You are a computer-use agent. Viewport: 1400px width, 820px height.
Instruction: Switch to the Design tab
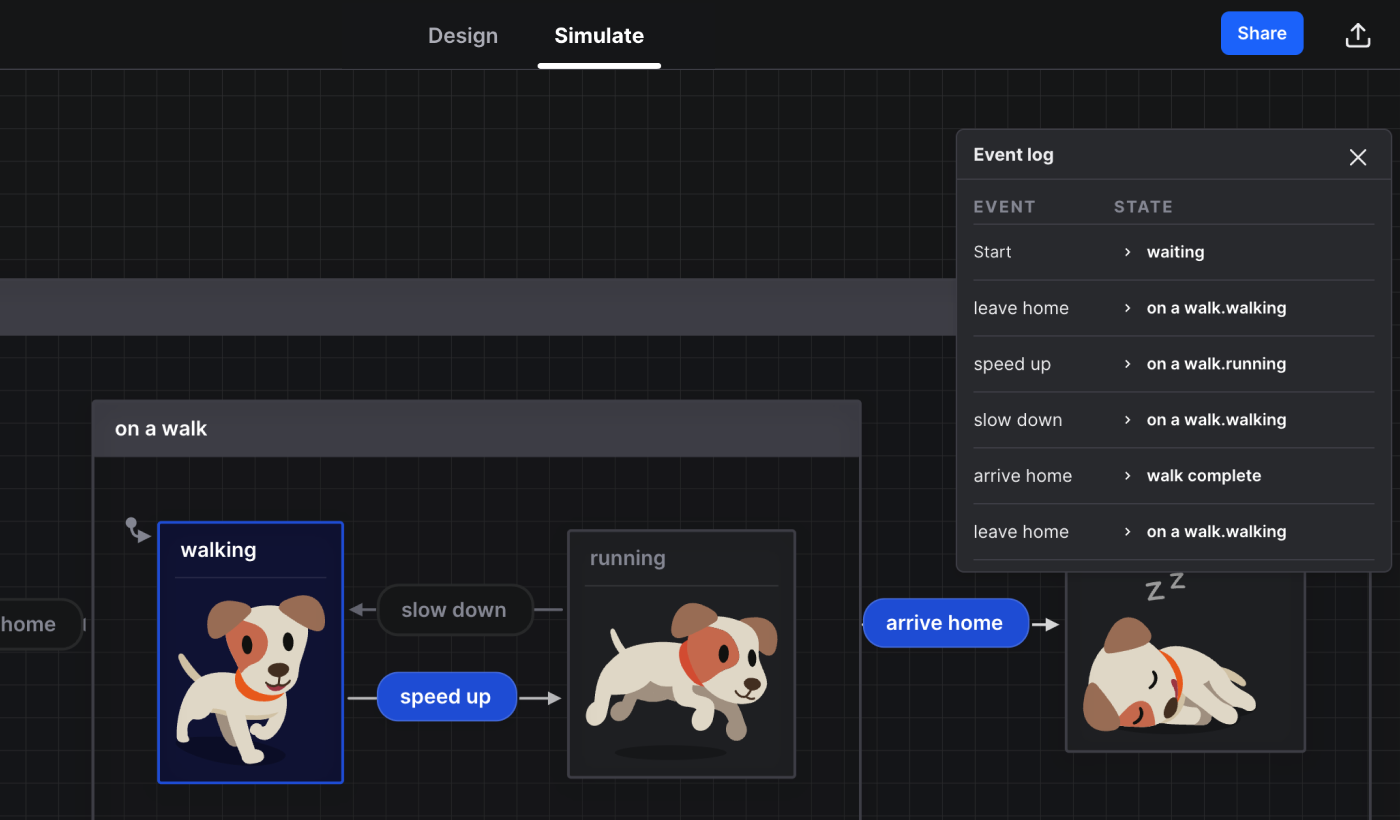pyautogui.click(x=463, y=36)
